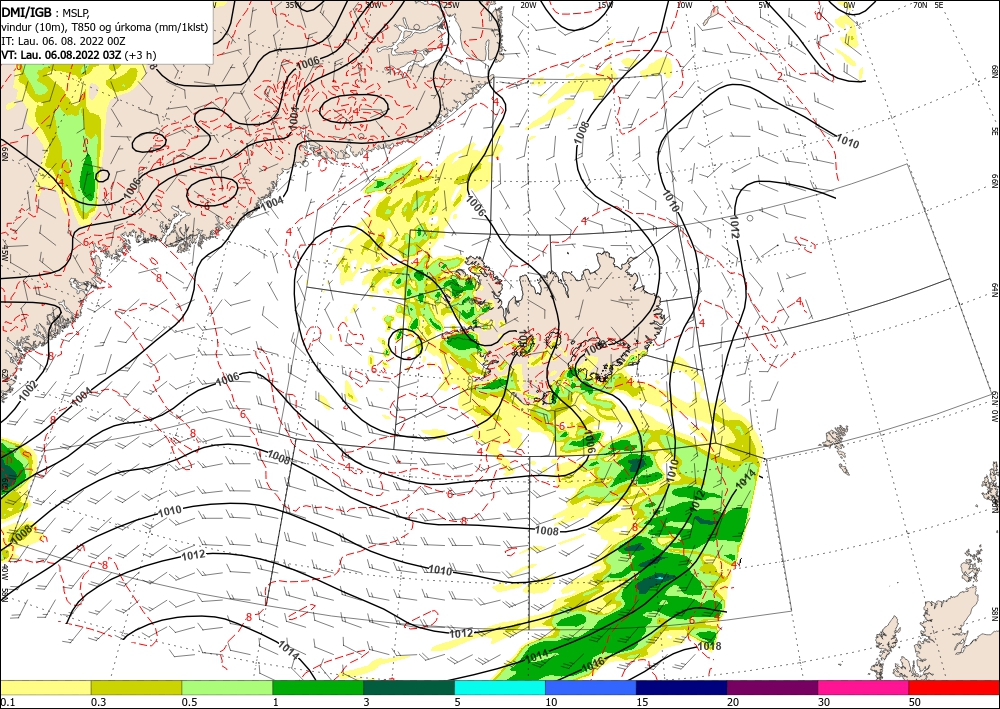Click the "35W" longitude label
Viewport: 1000px width, 709px height.
click(x=293, y=4)
